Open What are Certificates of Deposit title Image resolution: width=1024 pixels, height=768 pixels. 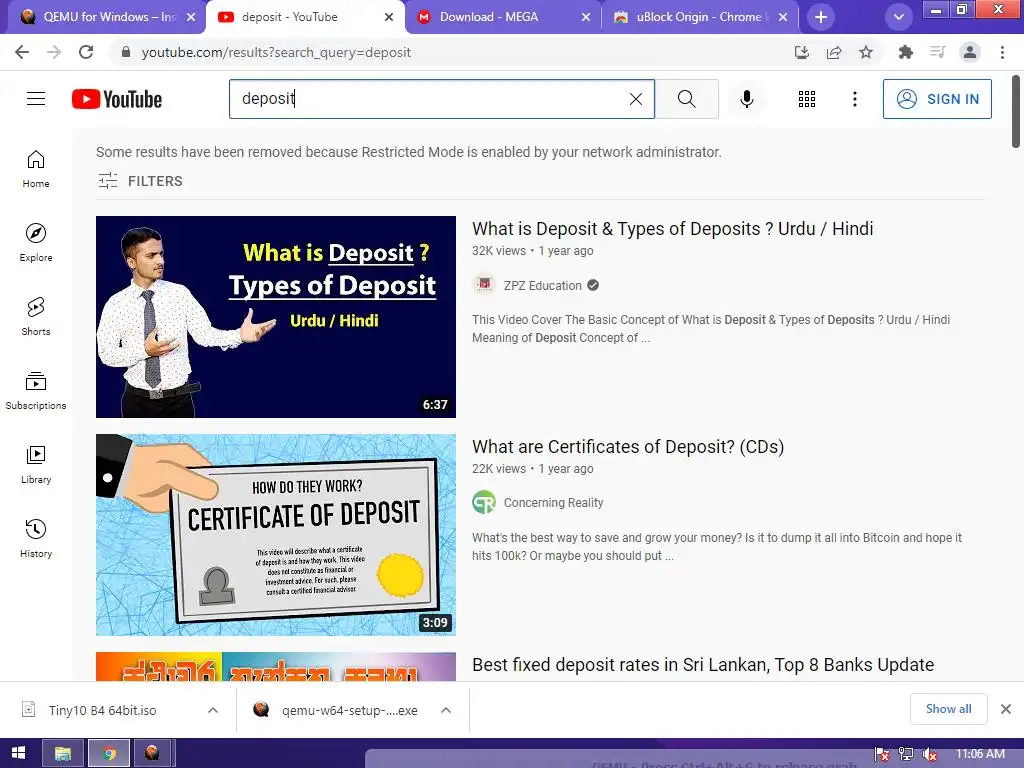[628, 447]
